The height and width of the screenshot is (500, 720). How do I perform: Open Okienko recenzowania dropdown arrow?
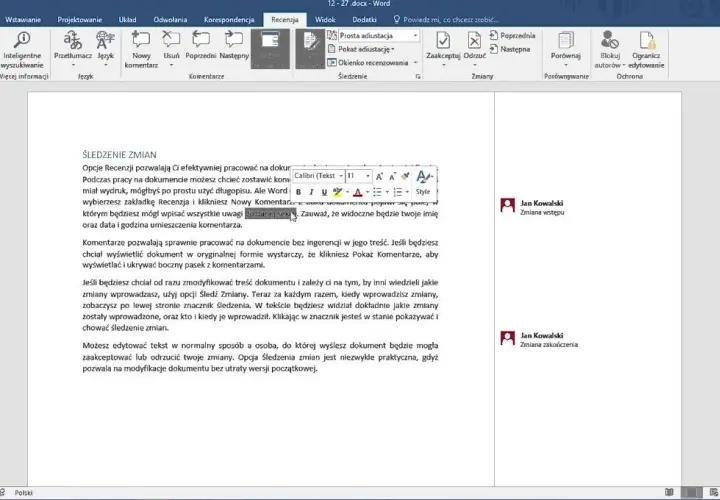[416, 62]
